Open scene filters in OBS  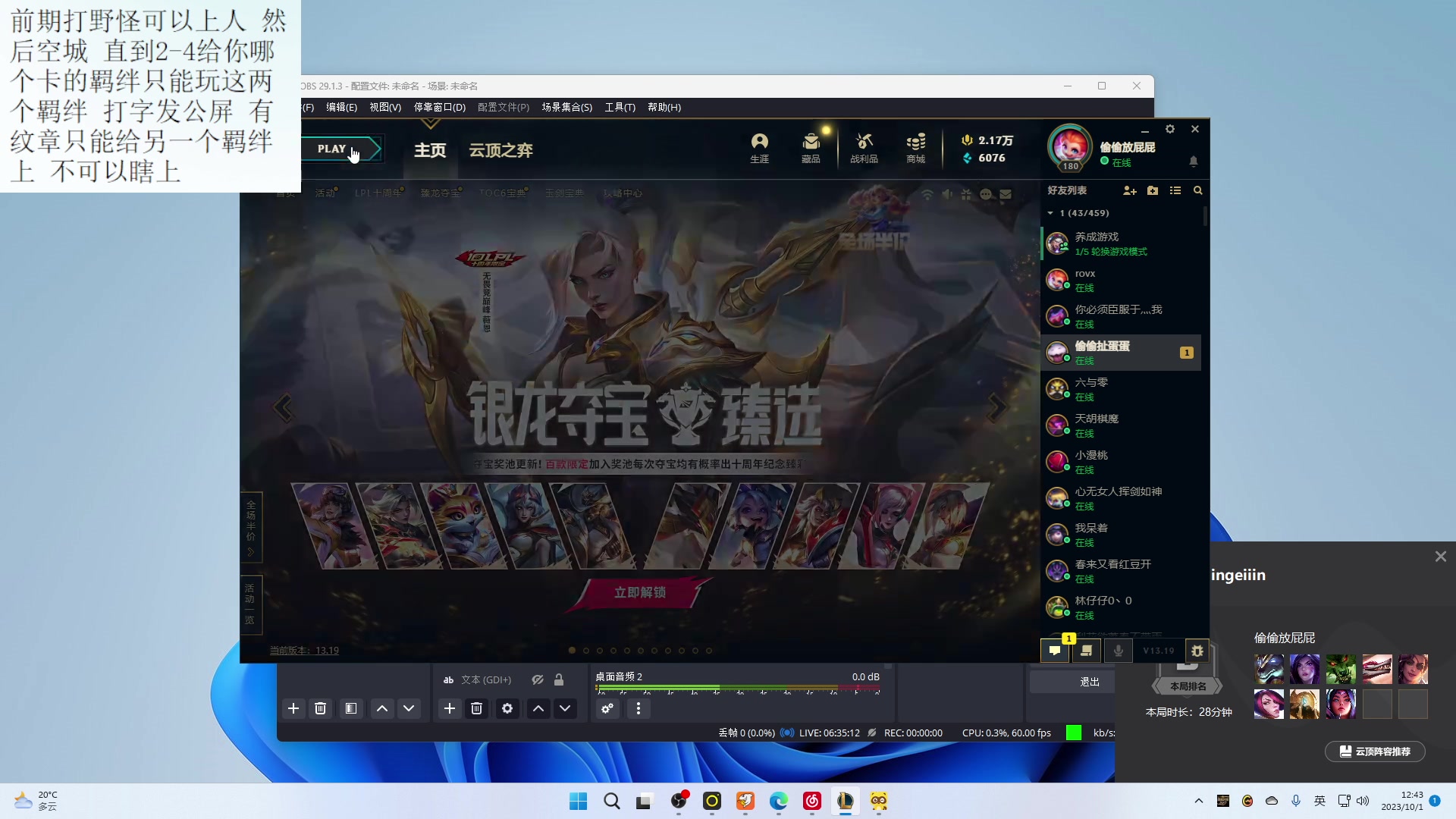[351, 708]
